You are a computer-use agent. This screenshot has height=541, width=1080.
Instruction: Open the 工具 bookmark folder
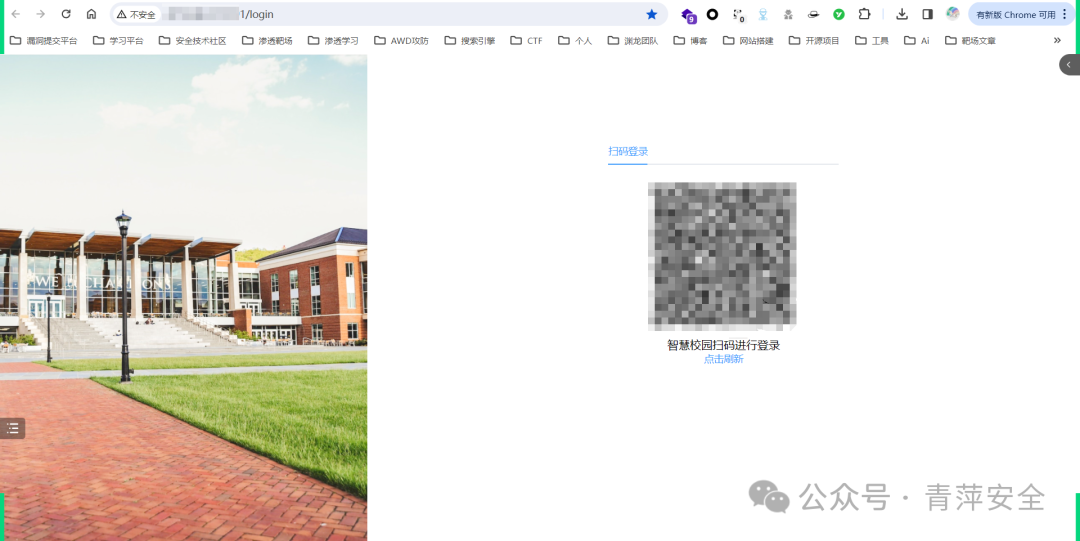click(x=871, y=41)
